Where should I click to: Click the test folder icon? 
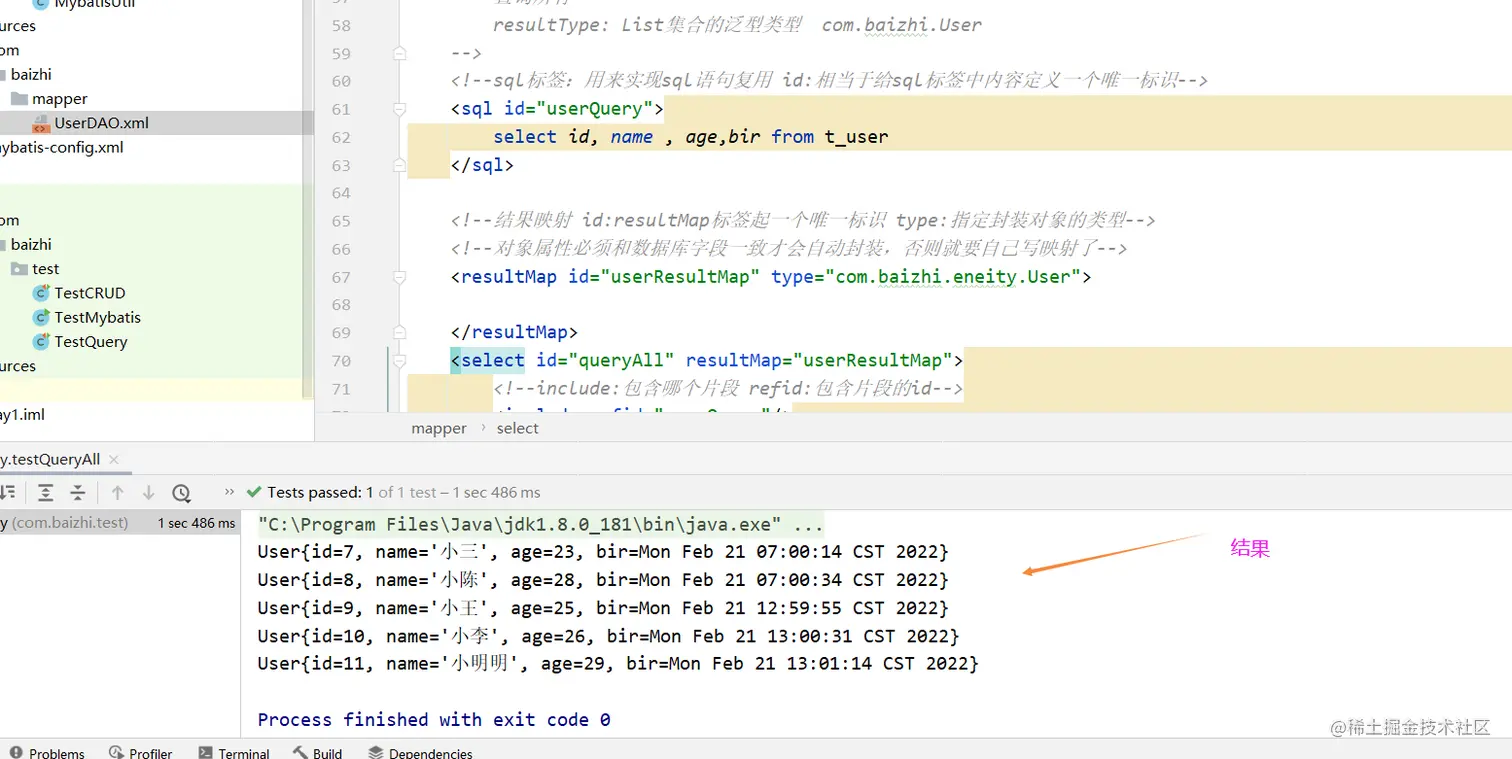[19, 269]
